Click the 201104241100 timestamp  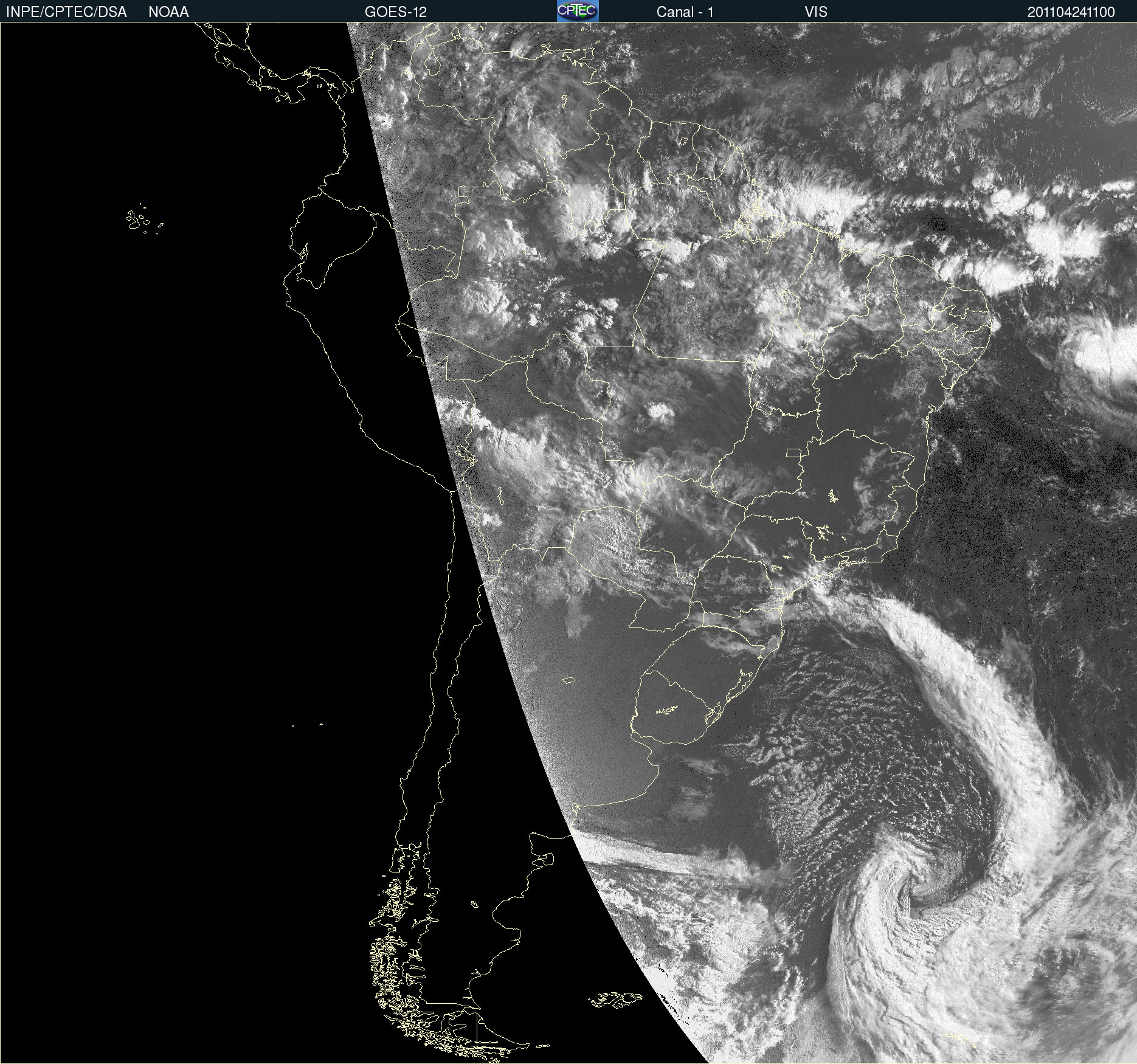point(1071,12)
